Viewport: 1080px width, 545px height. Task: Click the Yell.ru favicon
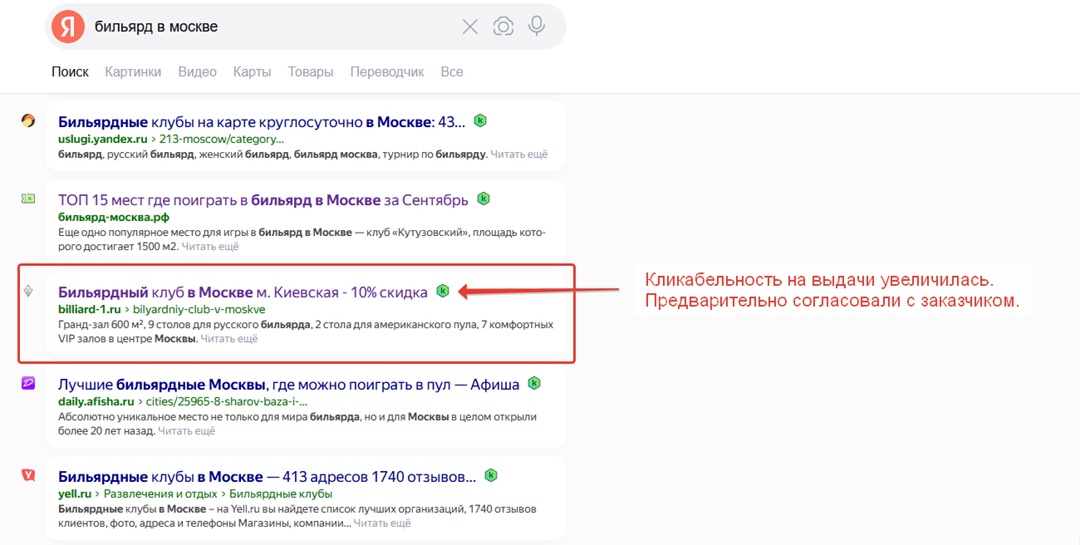coord(28,475)
